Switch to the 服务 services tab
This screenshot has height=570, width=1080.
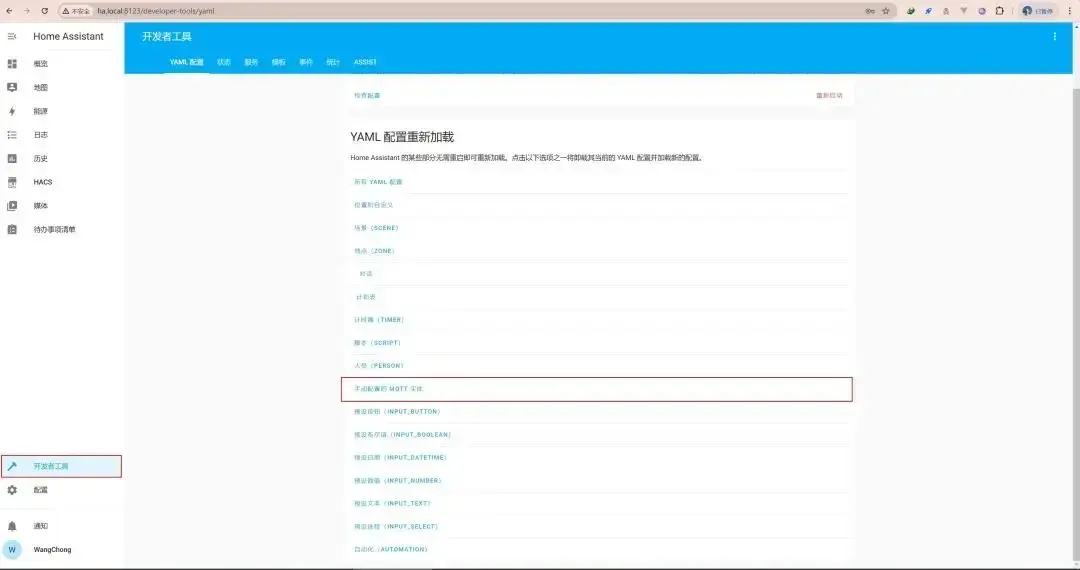coord(251,62)
